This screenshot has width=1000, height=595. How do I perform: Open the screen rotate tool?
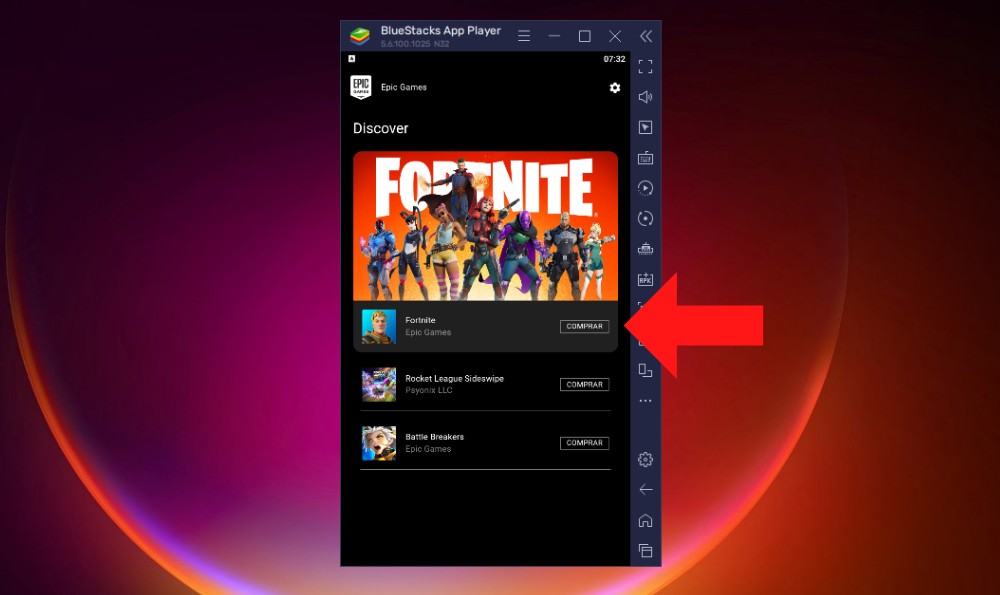[645, 218]
